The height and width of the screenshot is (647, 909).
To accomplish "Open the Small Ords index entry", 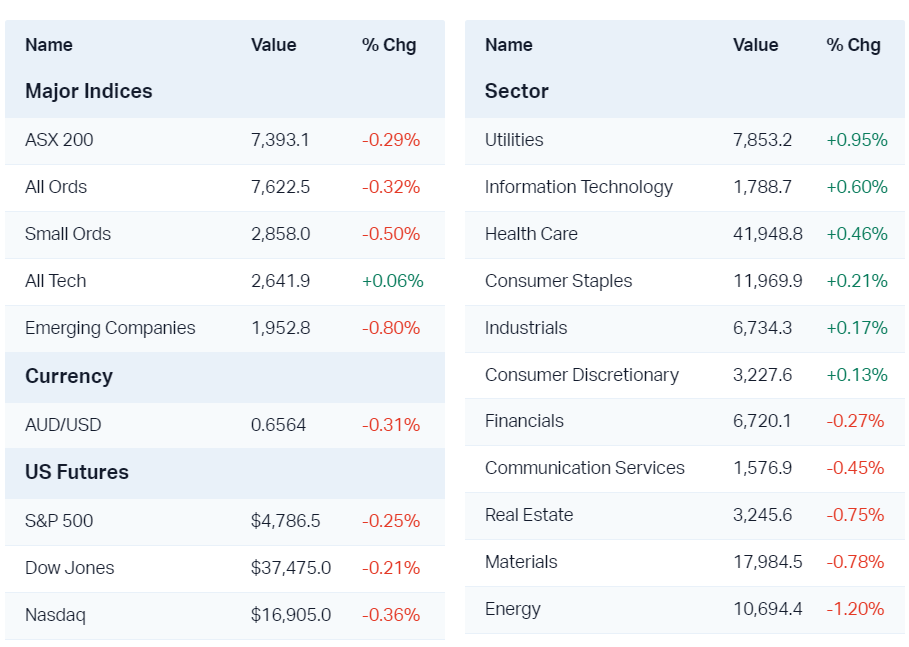I will tap(68, 234).
